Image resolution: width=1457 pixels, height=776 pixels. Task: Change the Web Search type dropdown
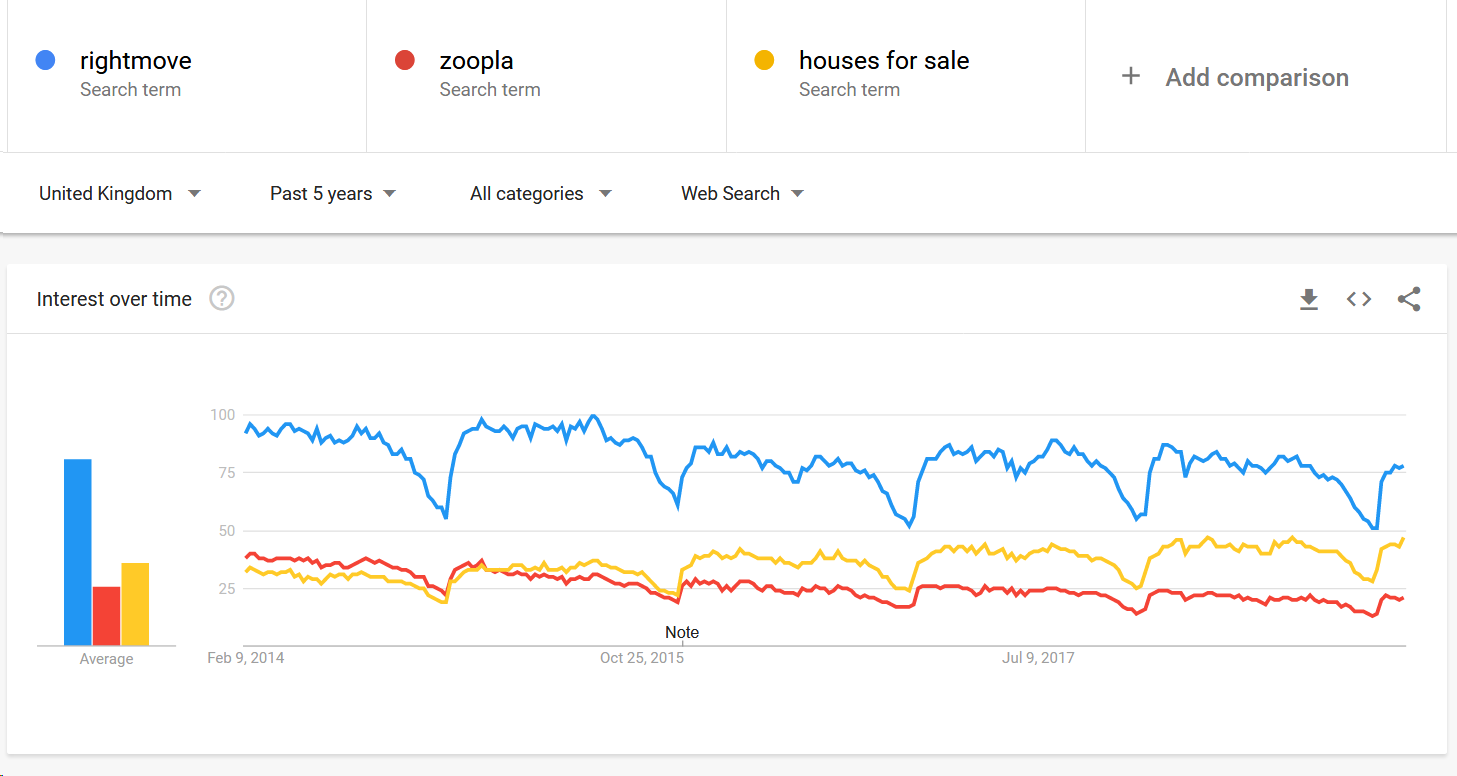click(x=742, y=194)
